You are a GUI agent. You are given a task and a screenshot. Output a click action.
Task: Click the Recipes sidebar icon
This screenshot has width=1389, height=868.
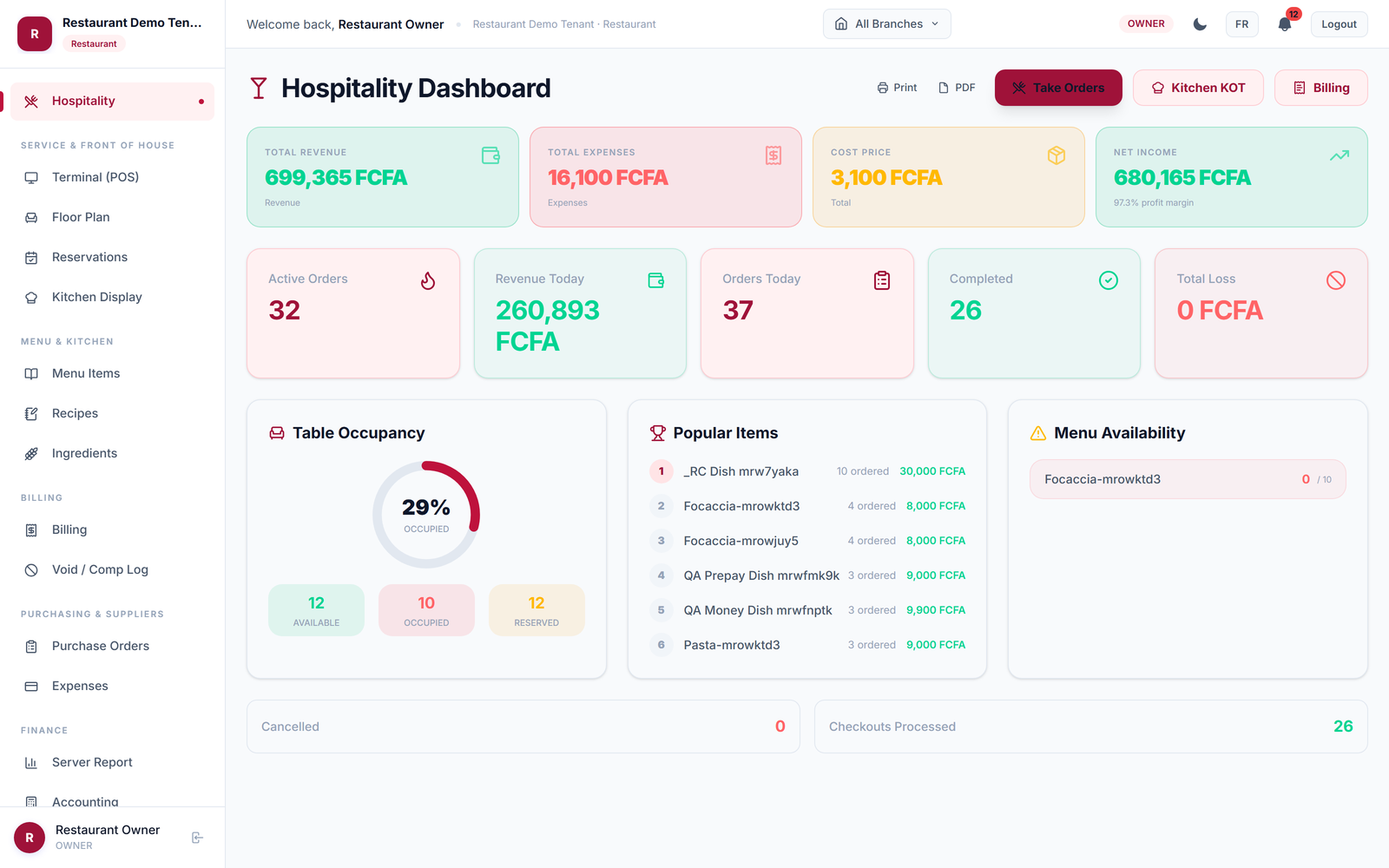click(x=31, y=413)
